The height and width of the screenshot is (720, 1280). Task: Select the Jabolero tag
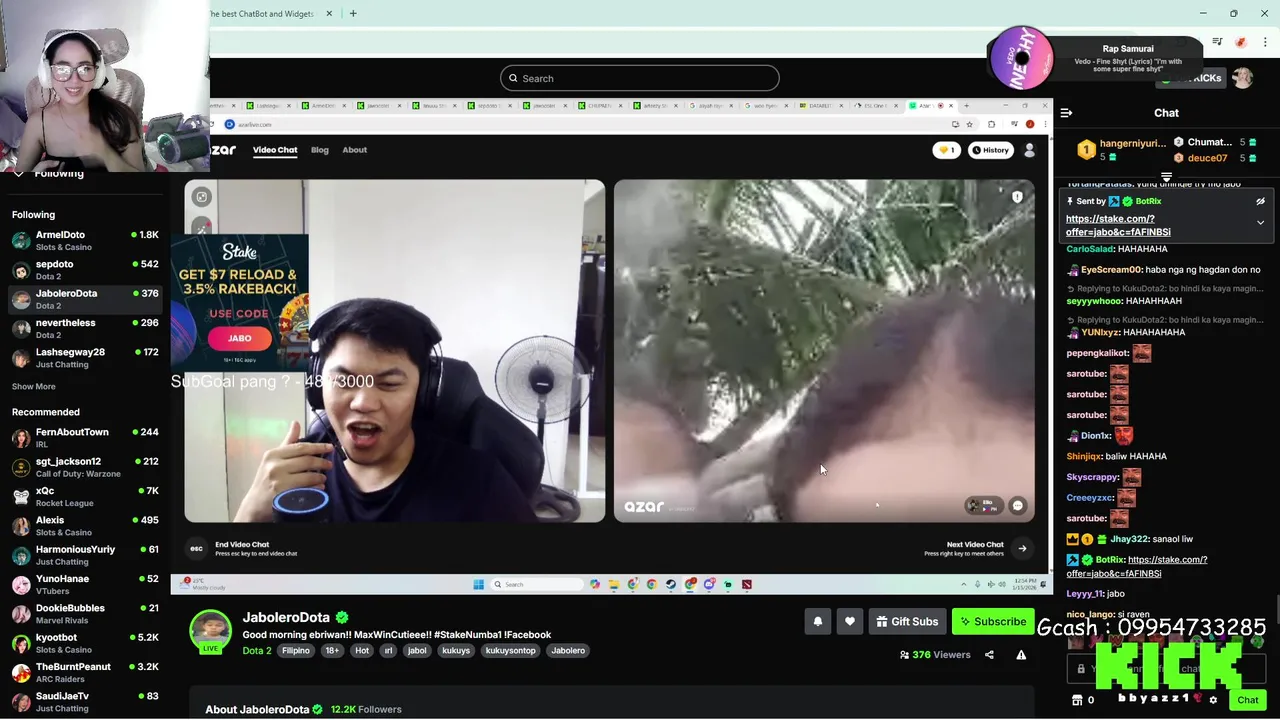(x=568, y=651)
